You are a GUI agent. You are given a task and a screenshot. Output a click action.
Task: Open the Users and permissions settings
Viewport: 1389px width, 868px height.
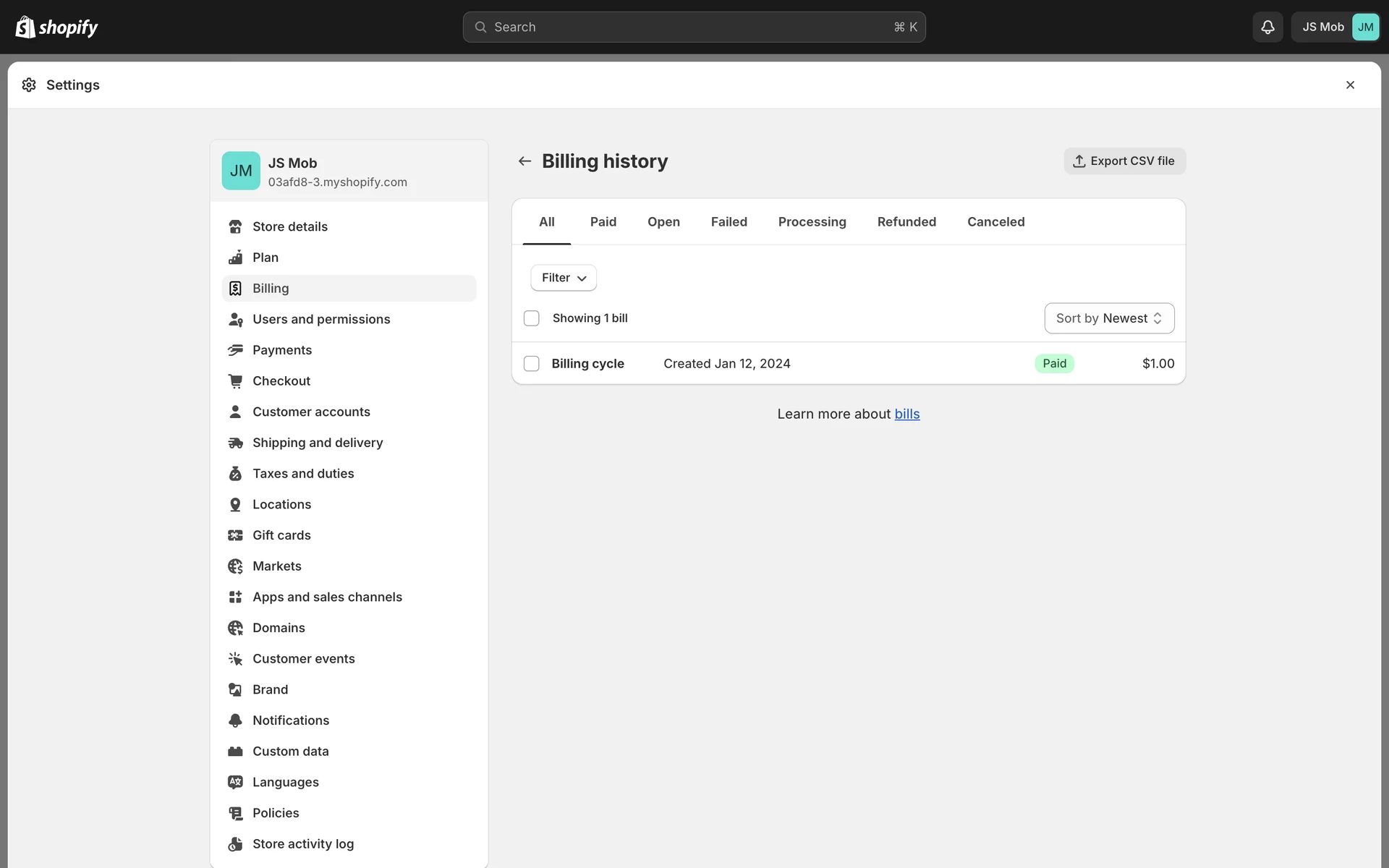click(x=321, y=319)
